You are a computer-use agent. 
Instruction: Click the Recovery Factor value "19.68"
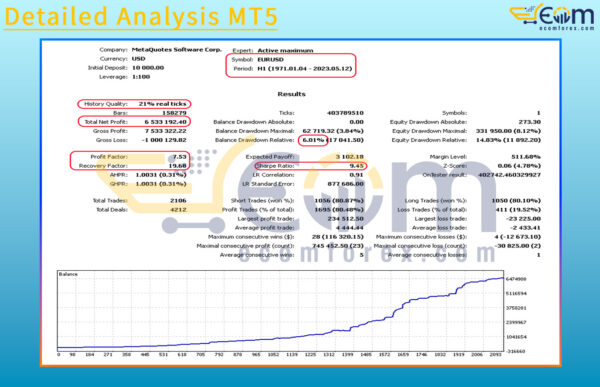tap(178, 166)
